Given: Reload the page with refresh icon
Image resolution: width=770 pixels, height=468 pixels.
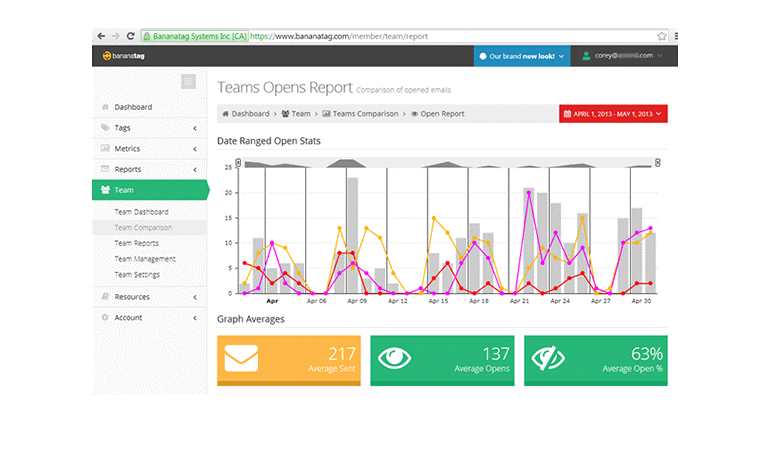Looking at the screenshot, I should (131, 36).
